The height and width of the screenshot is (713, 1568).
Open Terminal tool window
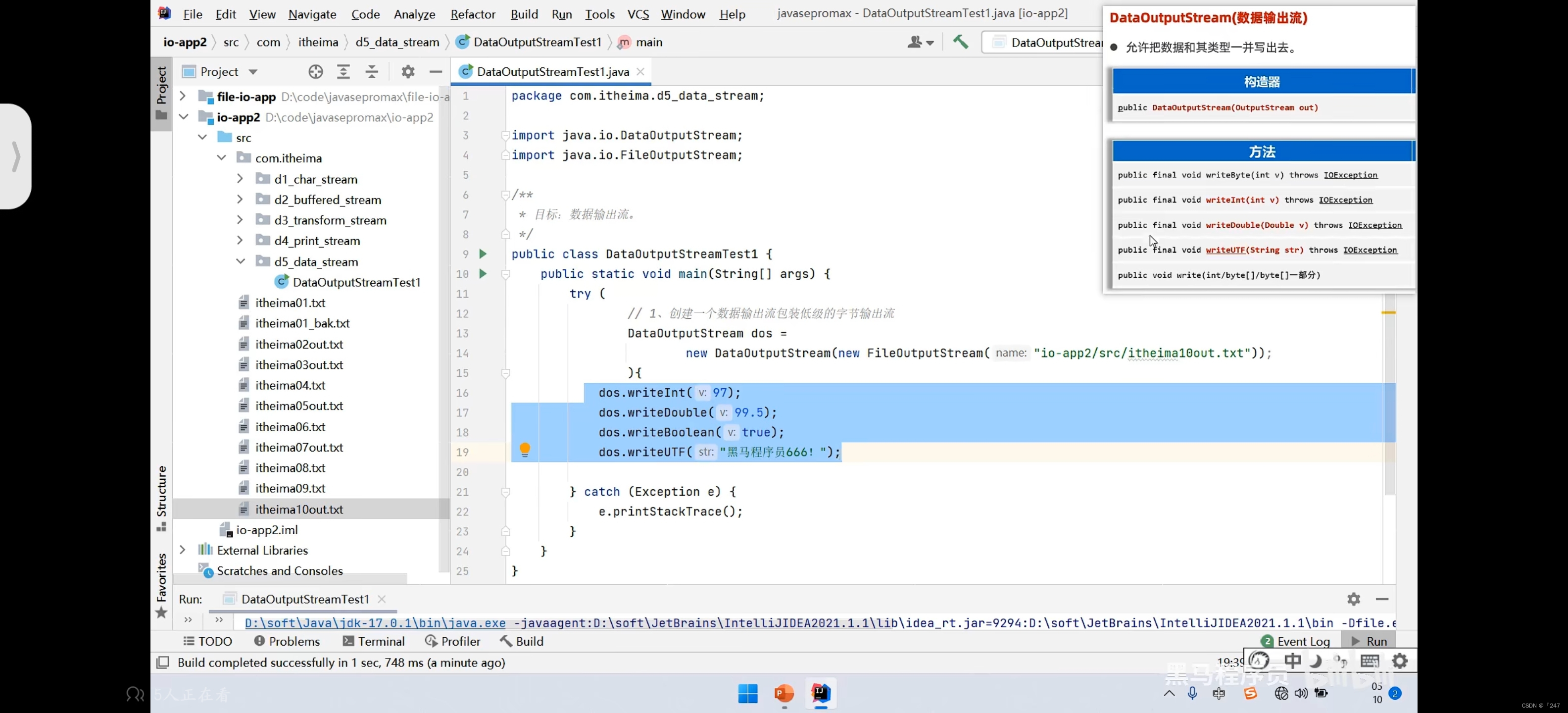point(374,641)
